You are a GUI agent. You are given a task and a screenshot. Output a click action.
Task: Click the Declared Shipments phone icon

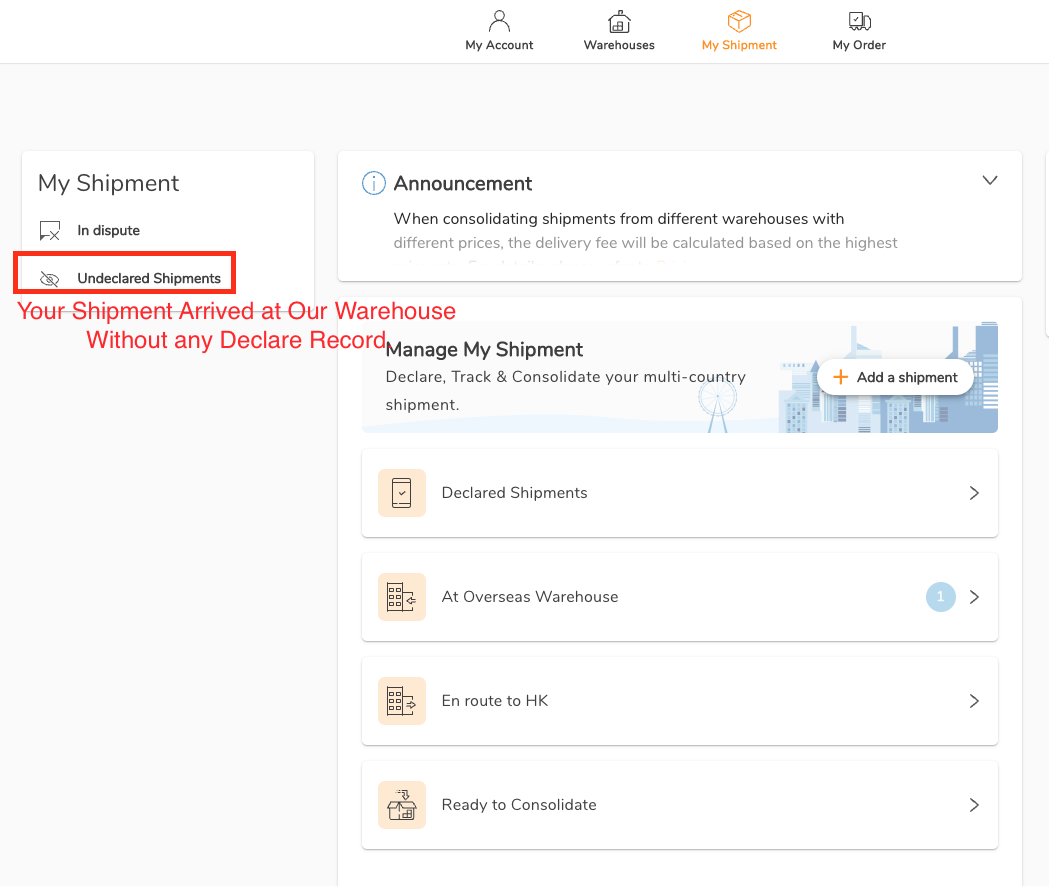tap(402, 493)
